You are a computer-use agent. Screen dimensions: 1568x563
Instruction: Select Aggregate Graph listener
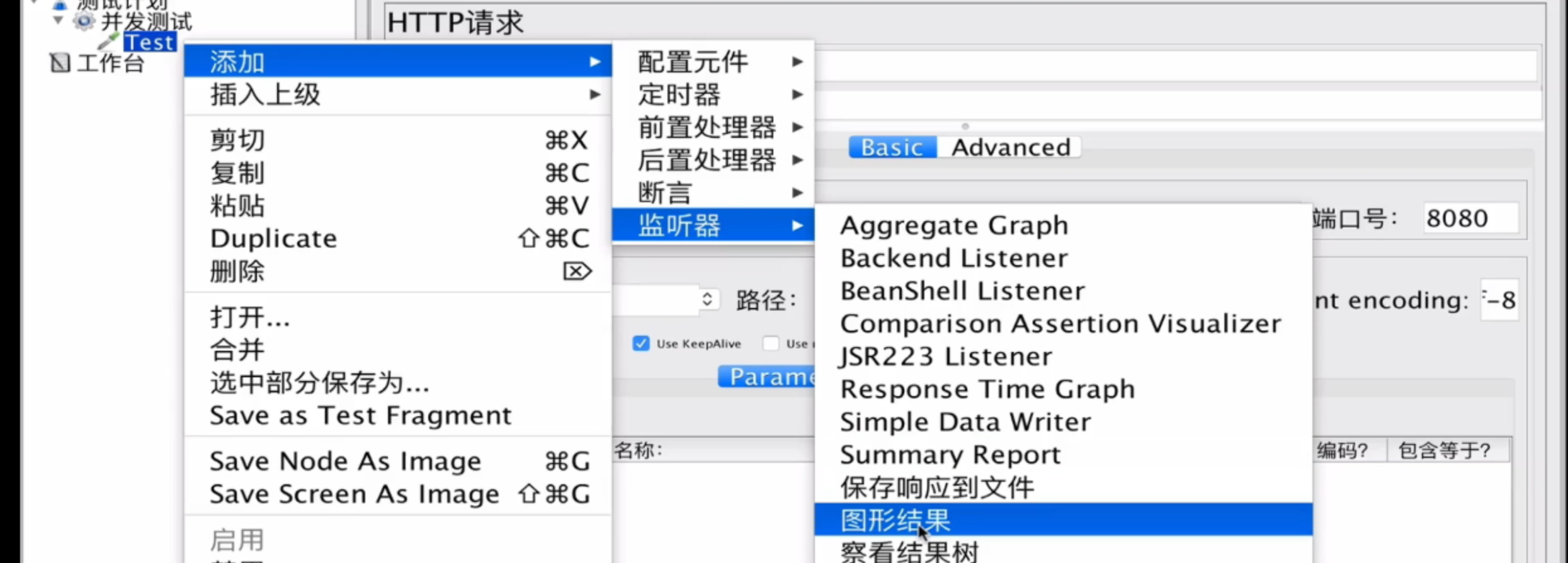(953, 225)
